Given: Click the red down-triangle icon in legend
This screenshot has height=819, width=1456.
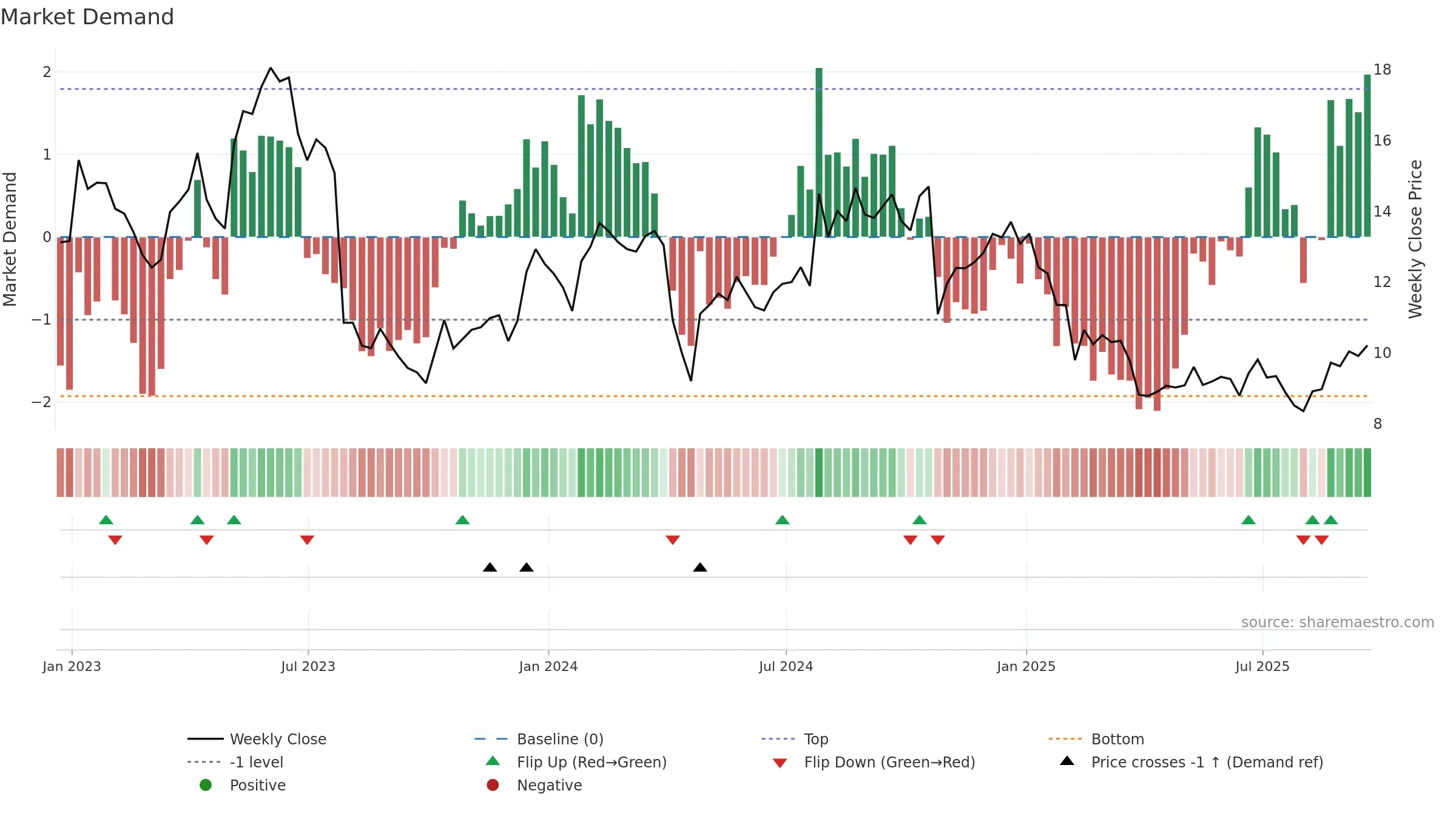Looking at the screenshot, I should coord(780,763).
